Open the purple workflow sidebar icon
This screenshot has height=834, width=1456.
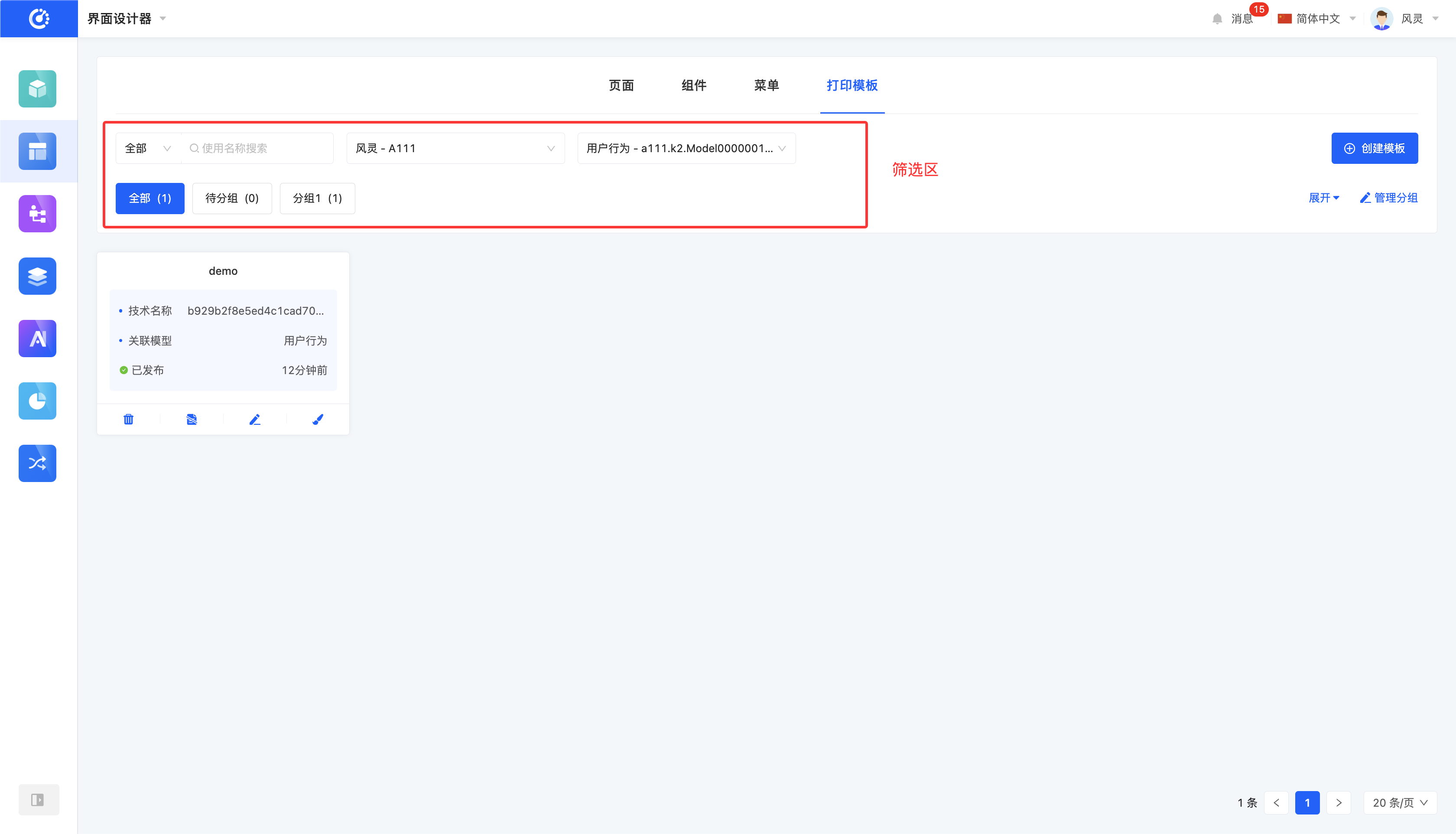37,214
